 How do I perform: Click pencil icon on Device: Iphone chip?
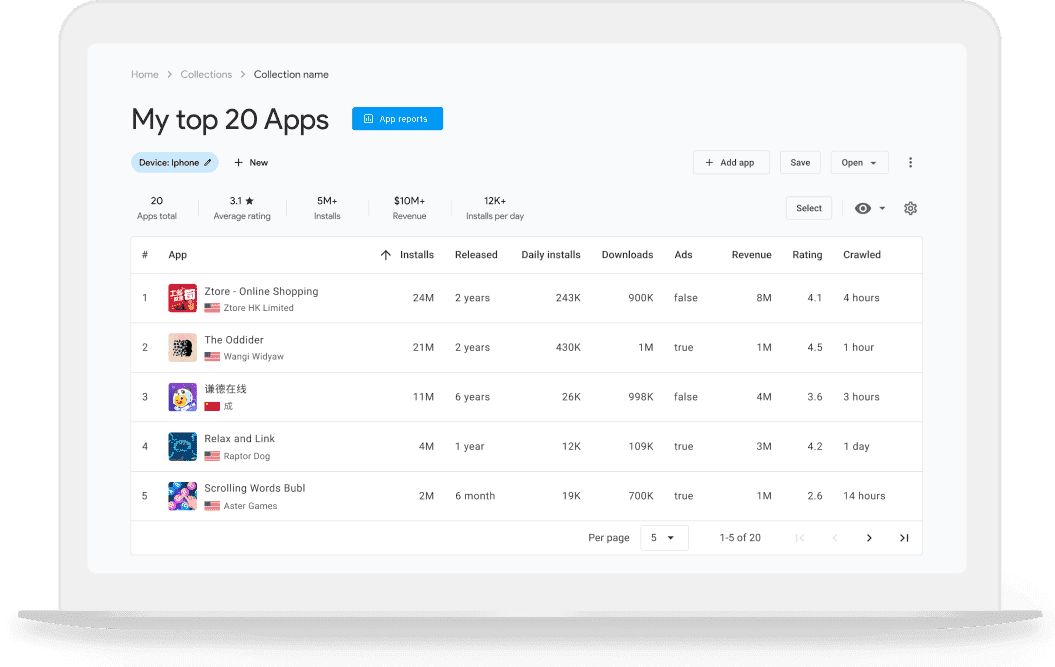[208, 163]
